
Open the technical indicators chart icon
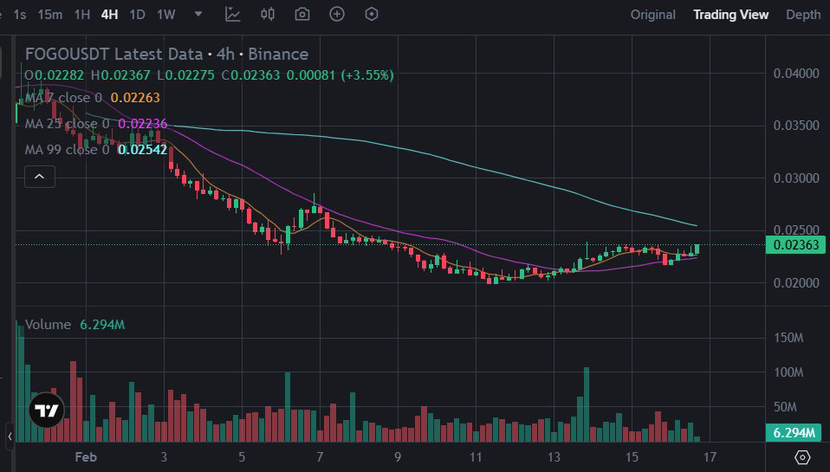pos(233,15)
